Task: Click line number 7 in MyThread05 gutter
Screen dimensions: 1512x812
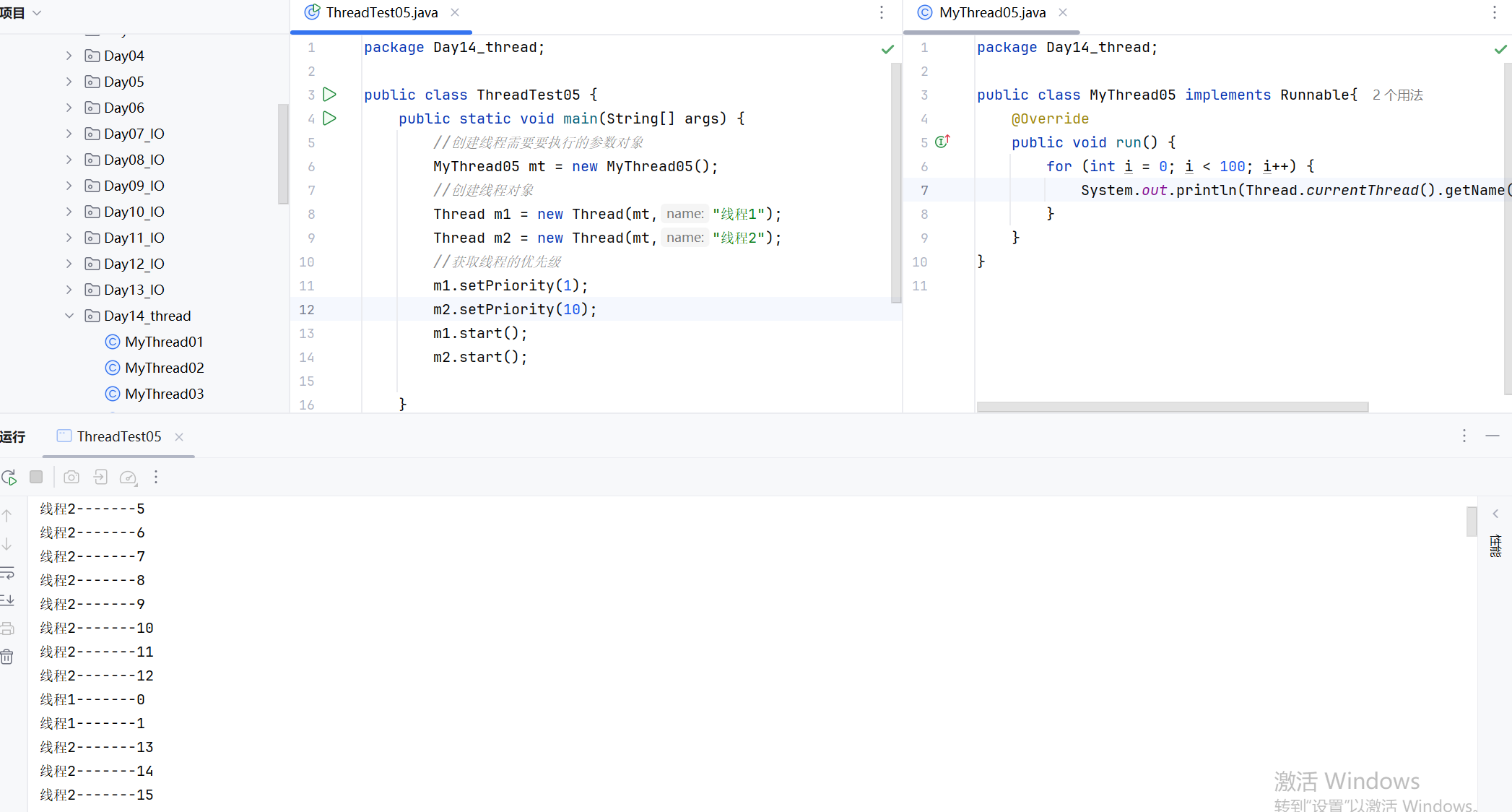Action: pos(924,190)
